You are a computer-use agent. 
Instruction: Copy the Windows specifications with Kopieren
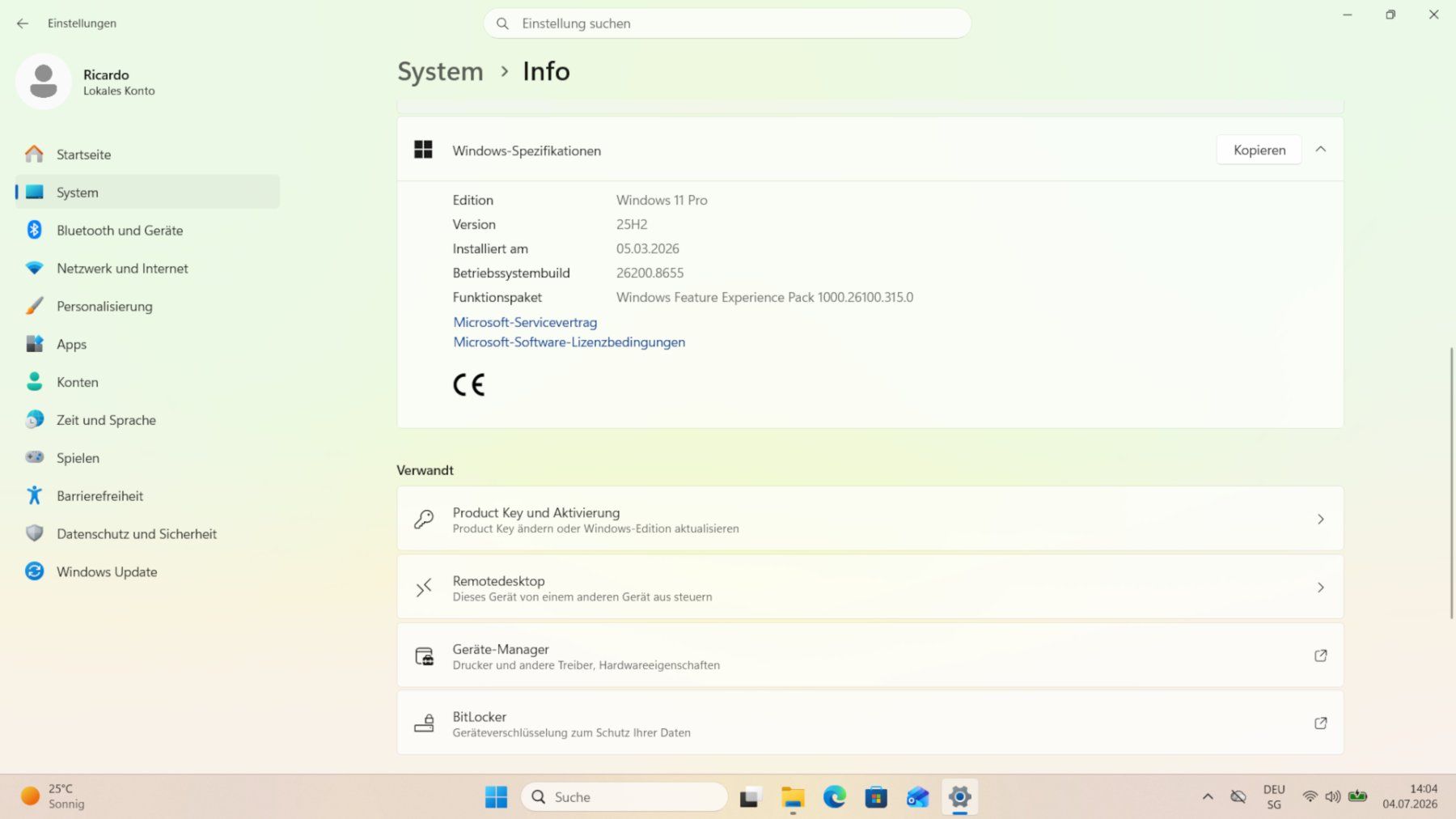pos(1259,150)
